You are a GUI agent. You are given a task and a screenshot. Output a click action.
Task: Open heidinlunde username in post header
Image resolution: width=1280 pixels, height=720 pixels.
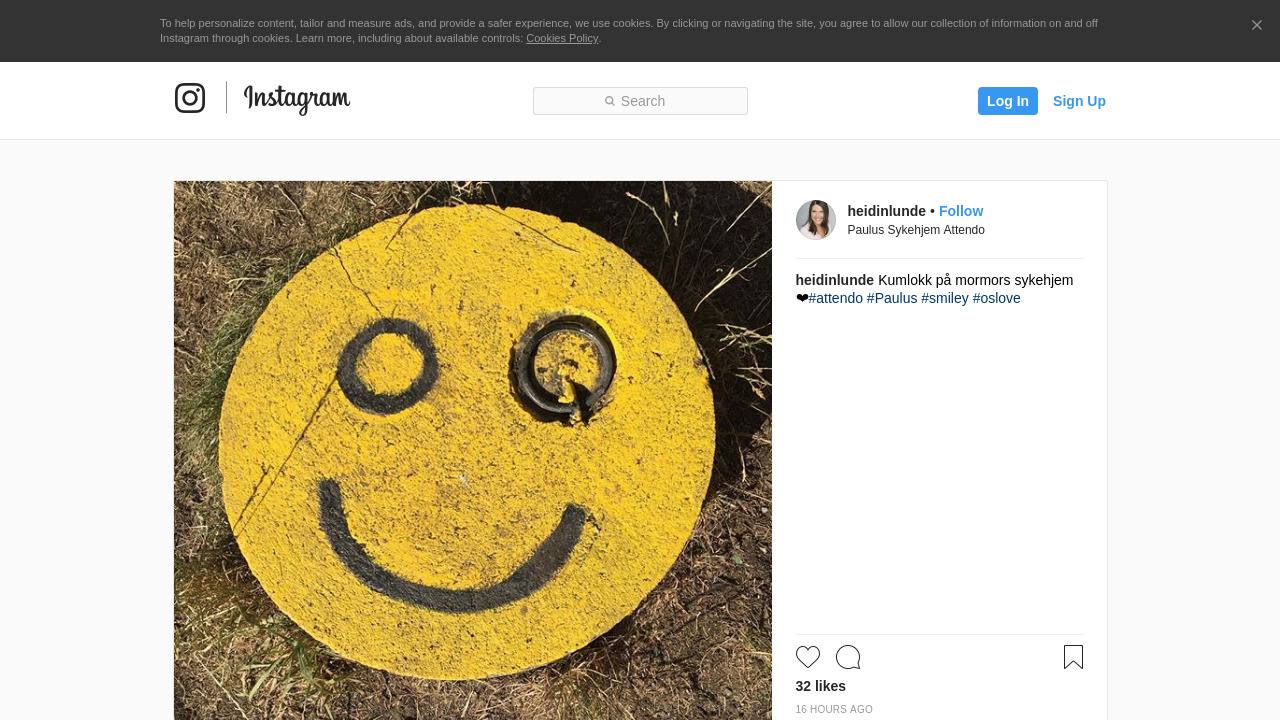(886, 211)
